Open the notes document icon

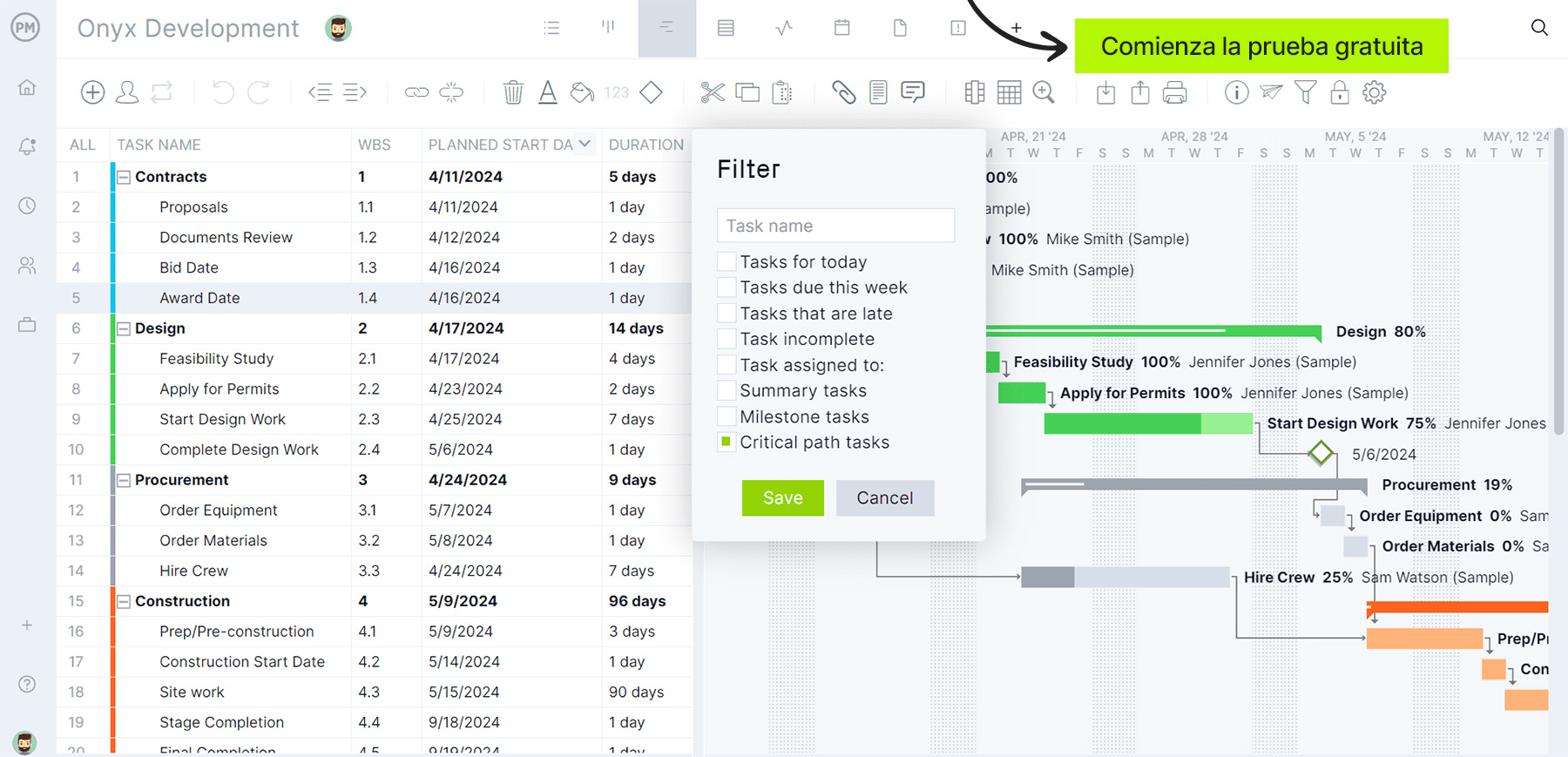[878, 92]
